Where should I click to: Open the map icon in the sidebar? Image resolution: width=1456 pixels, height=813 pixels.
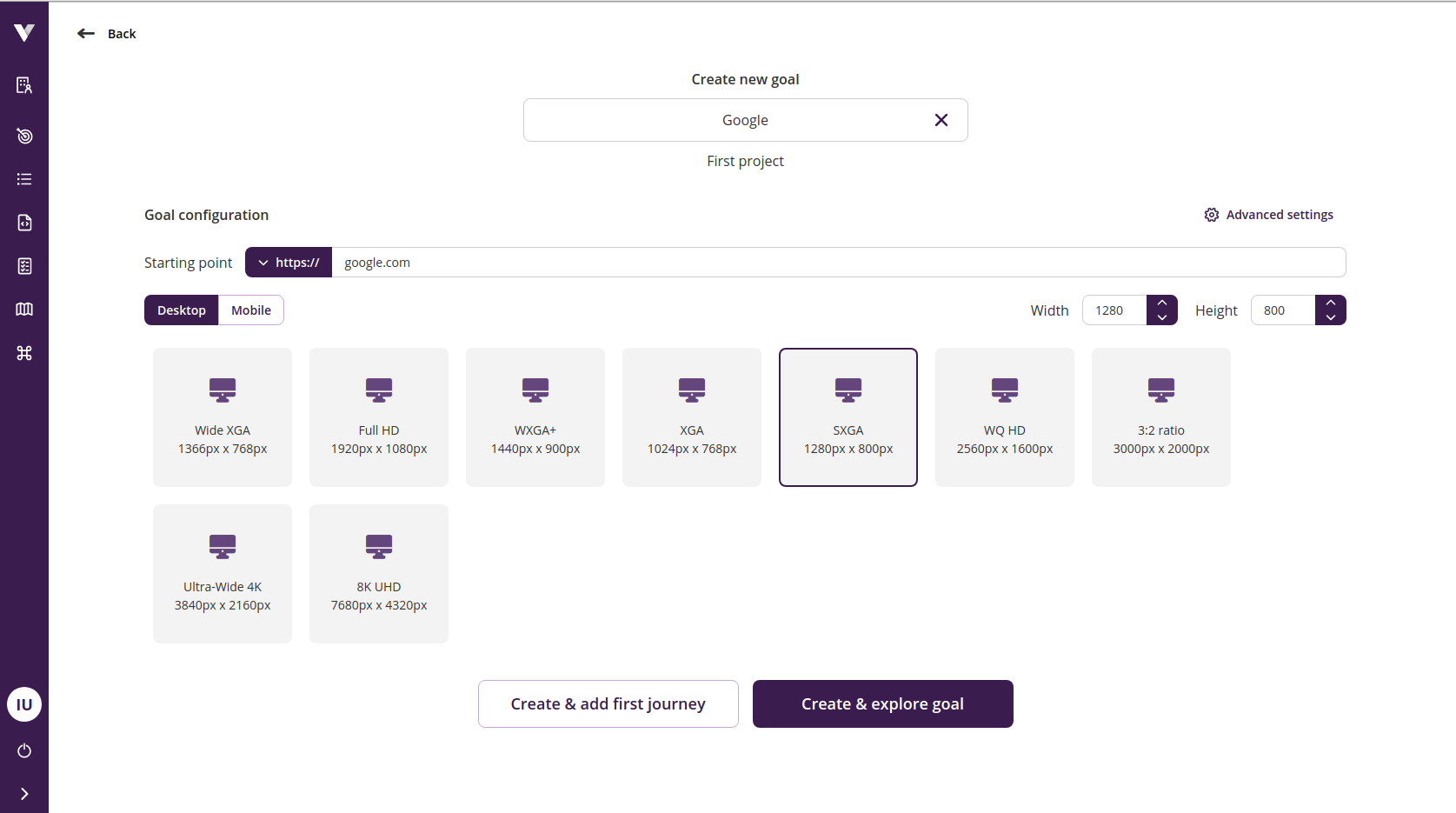[x=24, y=310]
